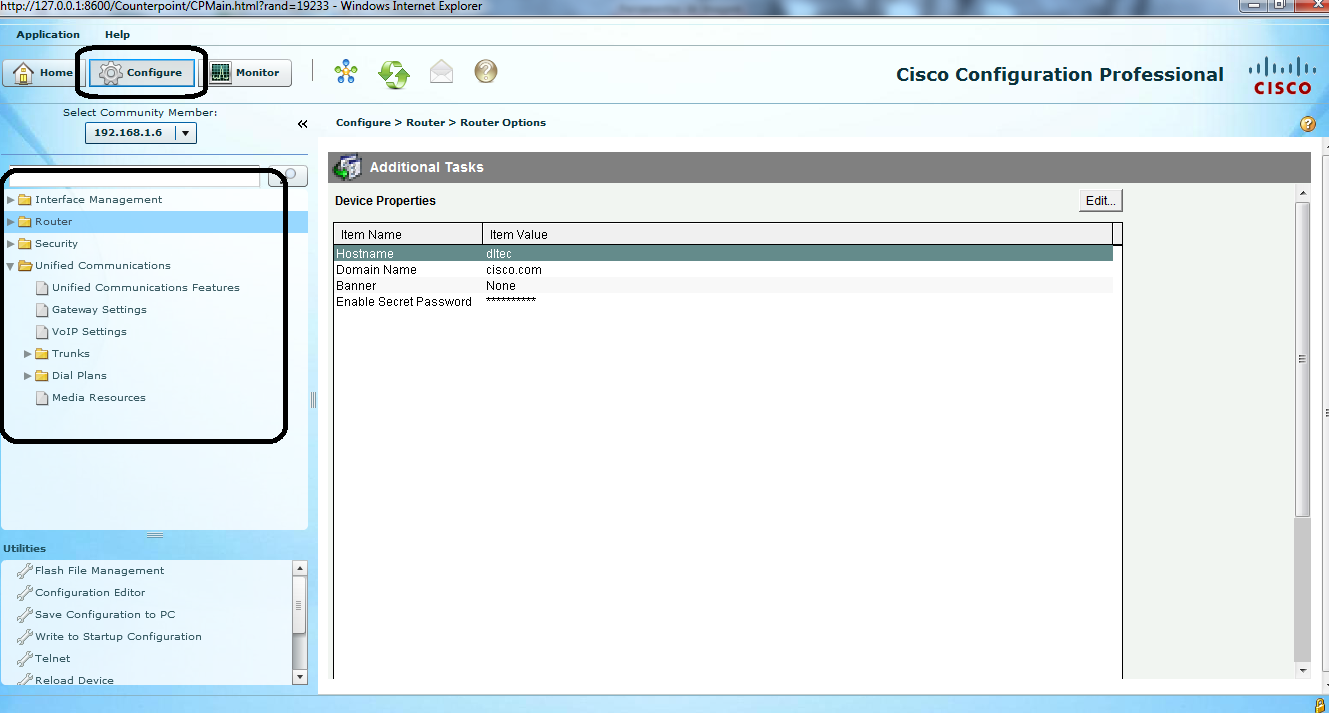Viewport: 1329px width, 713px height.
Task: Click the Telnet wrench icon
Action: (25, 659)
